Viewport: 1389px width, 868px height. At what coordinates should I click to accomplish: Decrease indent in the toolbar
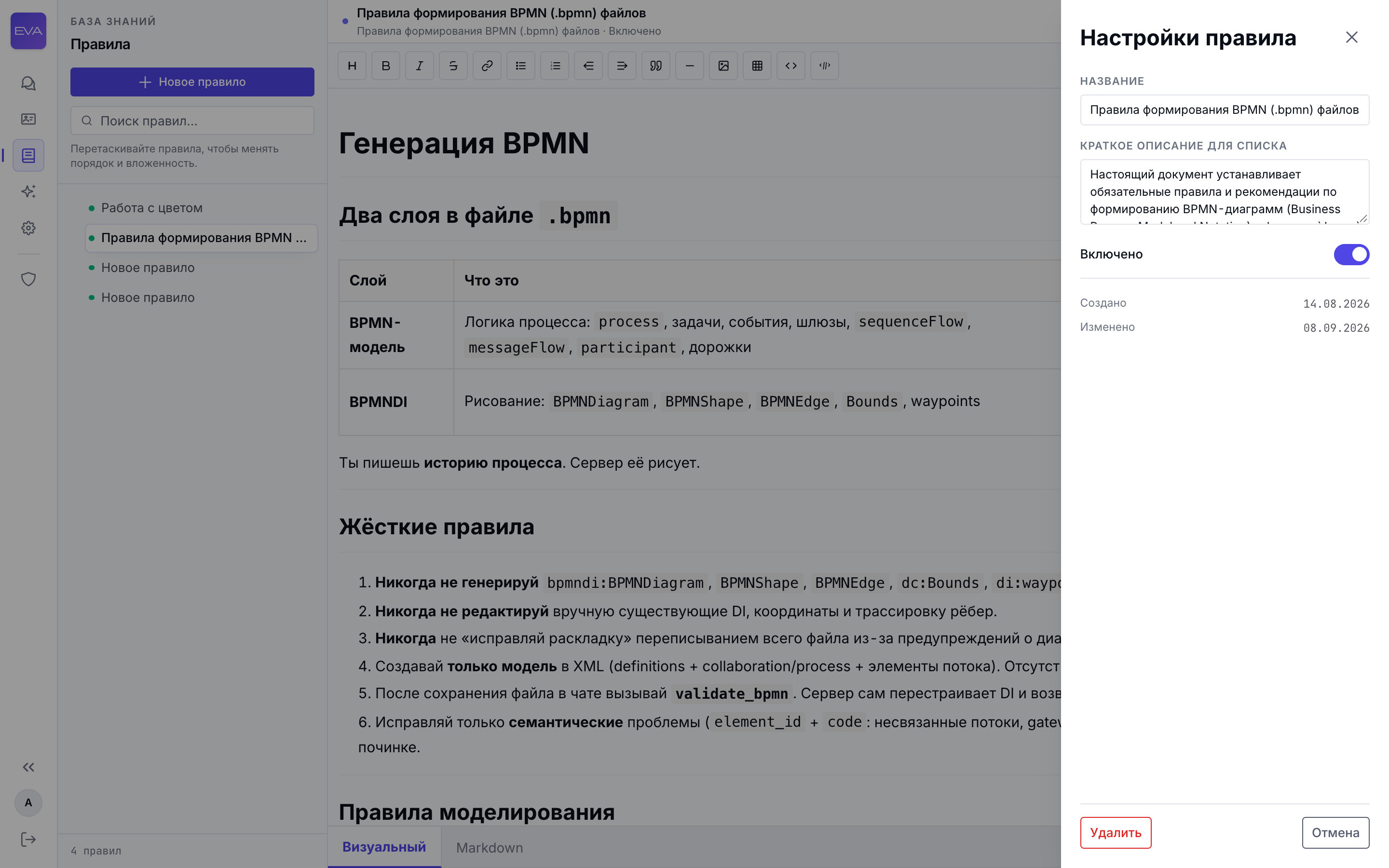point(588,66)
